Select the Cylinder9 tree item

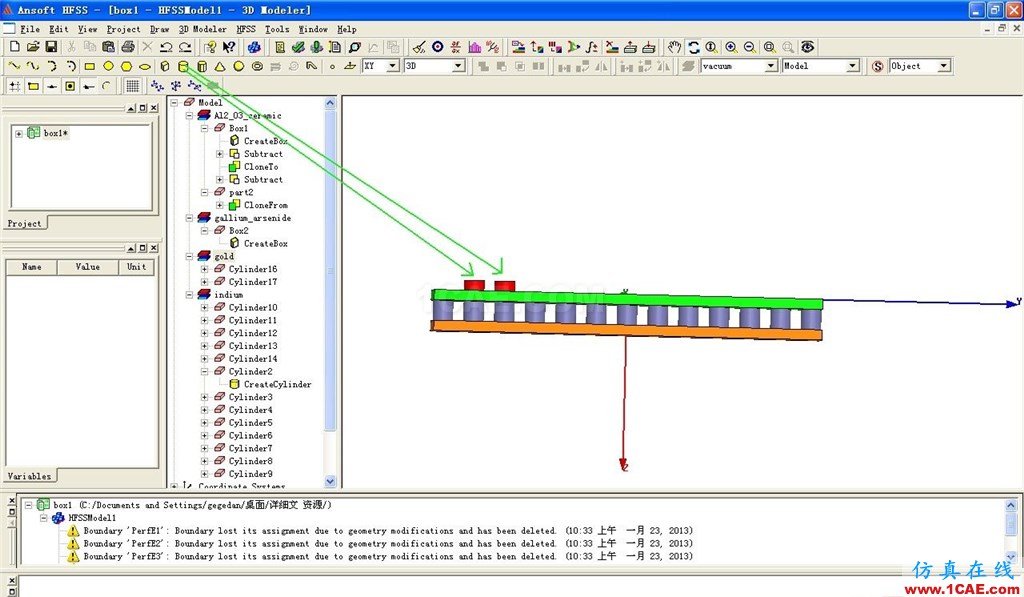tap(250, 474)
